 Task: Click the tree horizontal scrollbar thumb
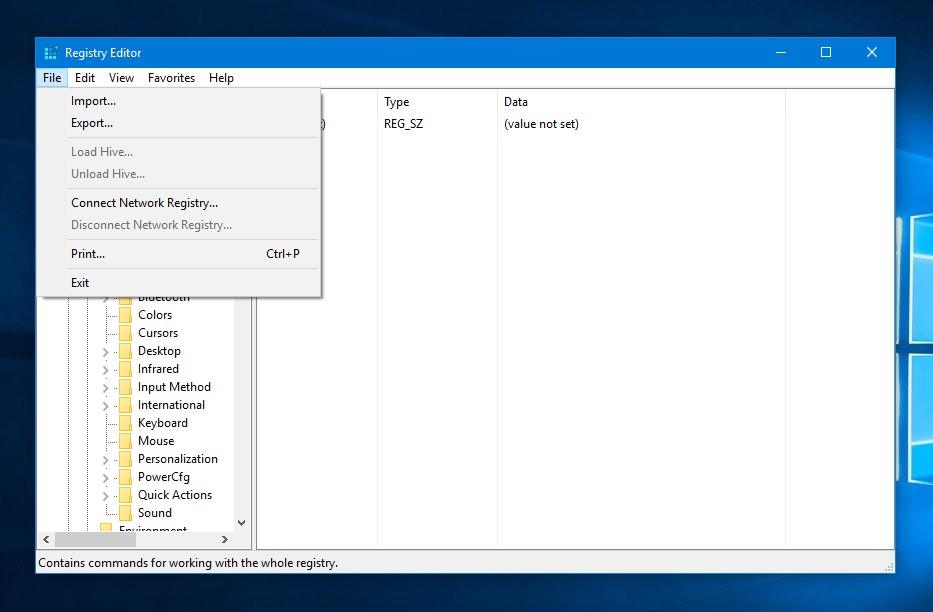[95, 539]
